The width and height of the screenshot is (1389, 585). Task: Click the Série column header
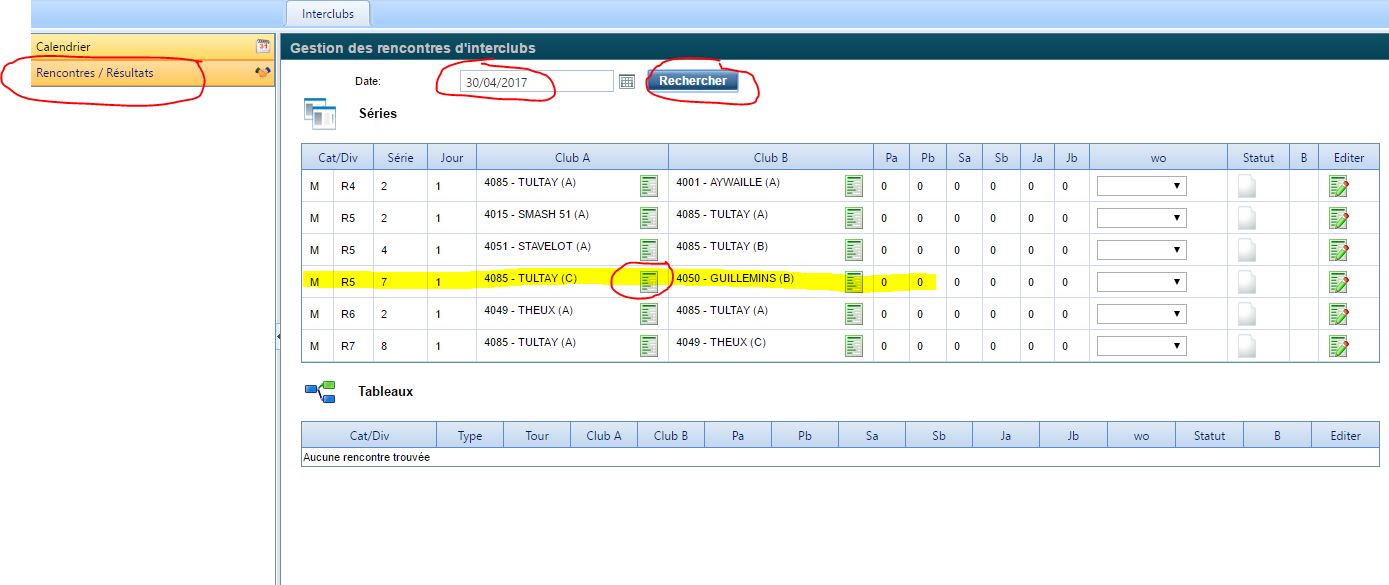tap(400, 157)
